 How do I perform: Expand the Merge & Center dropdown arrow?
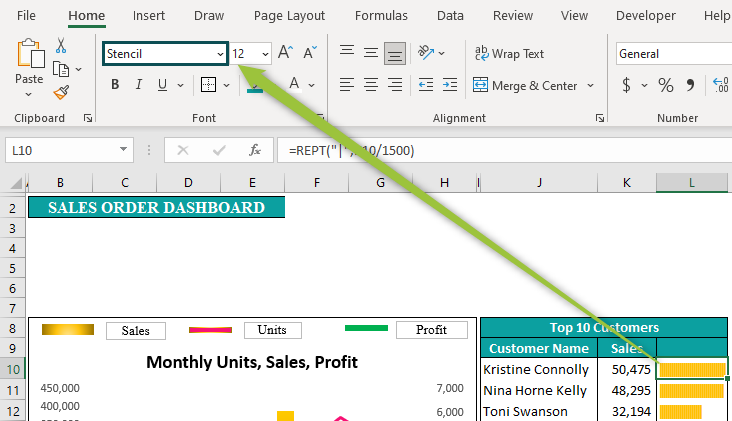[x=591, y=85]
